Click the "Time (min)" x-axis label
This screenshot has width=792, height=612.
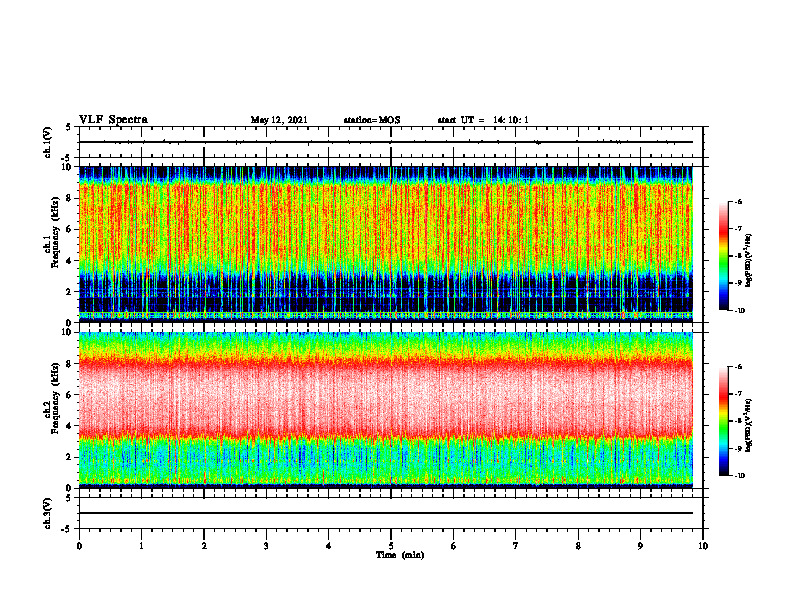400,555
